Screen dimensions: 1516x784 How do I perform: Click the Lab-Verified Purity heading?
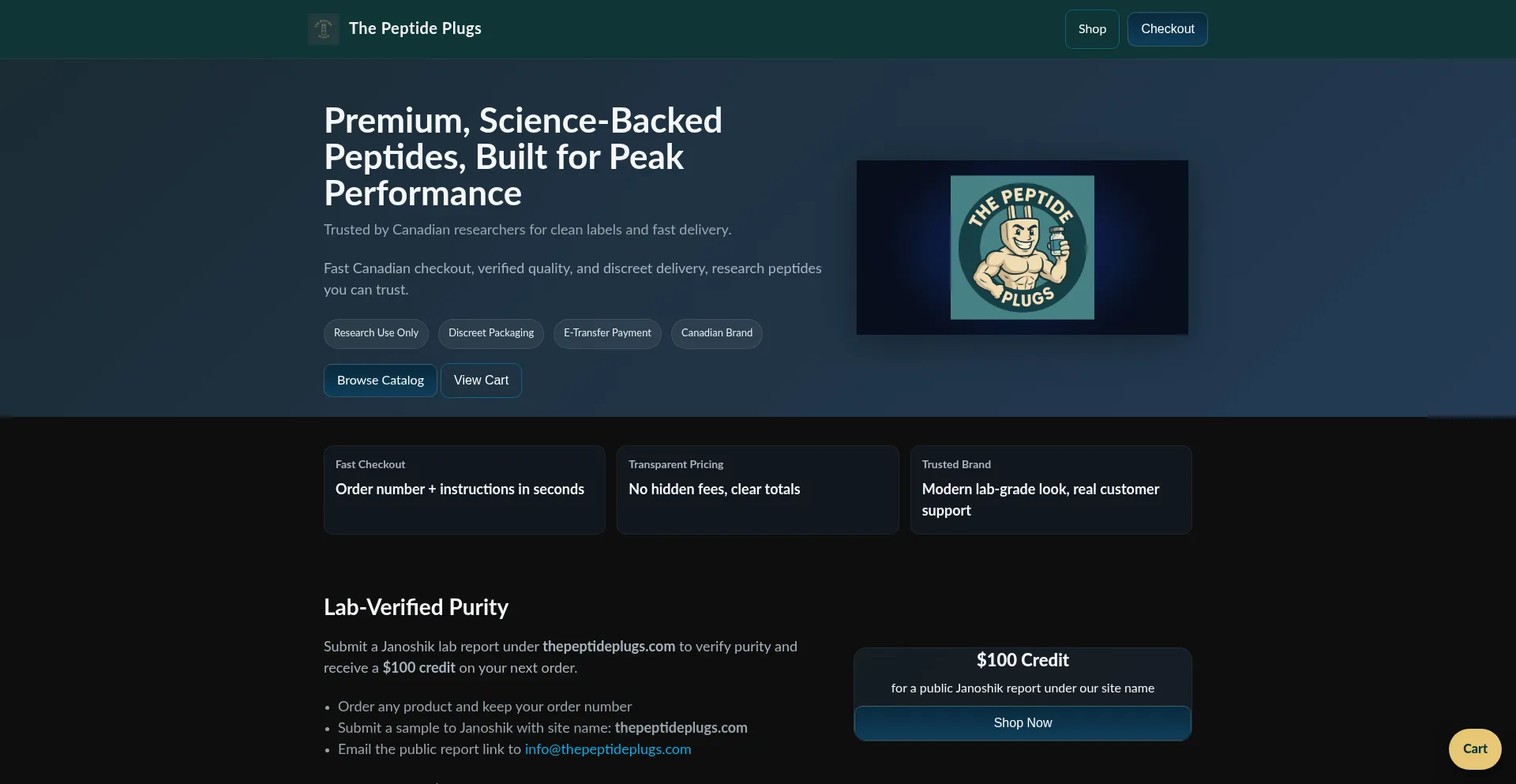coord(416,607)
